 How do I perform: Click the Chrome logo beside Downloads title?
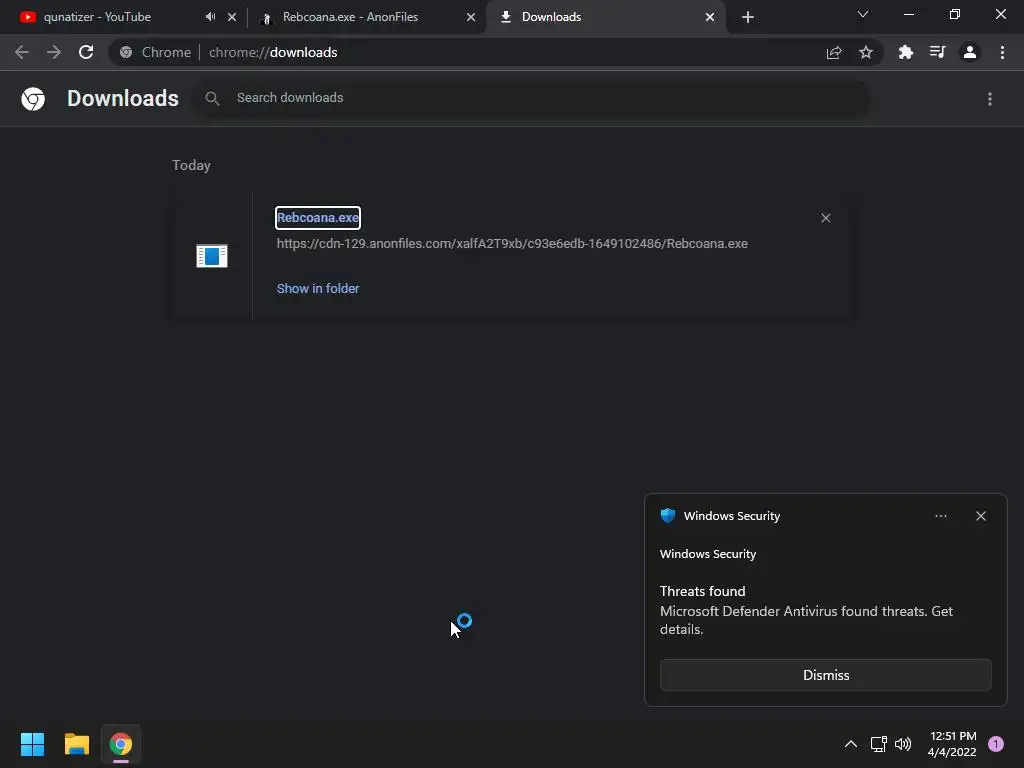33,99
